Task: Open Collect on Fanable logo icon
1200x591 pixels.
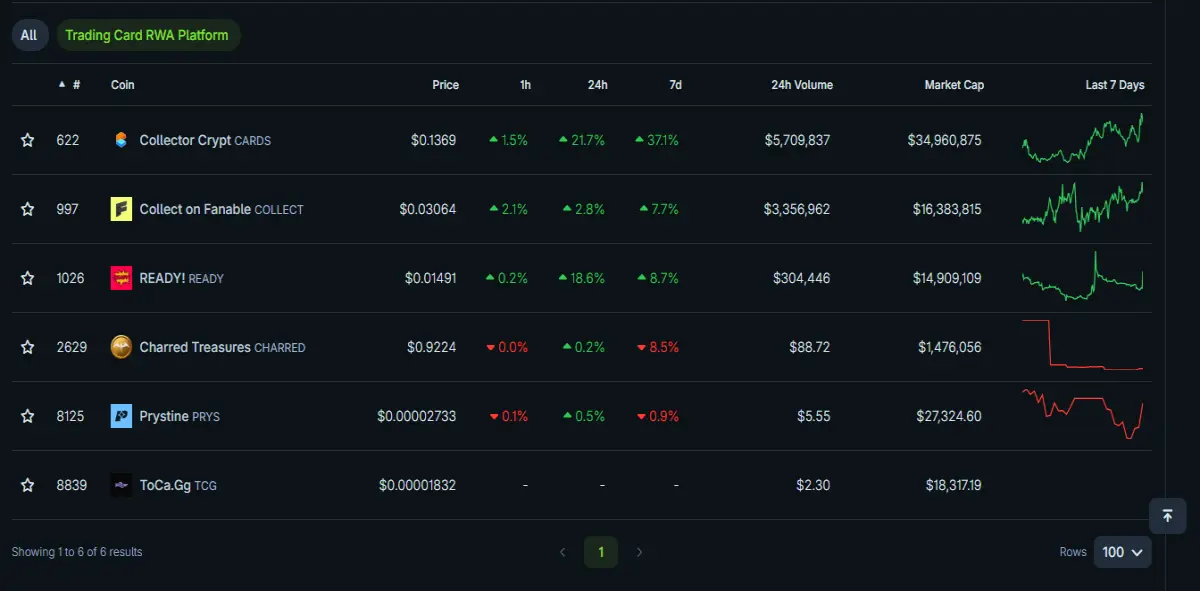Action: (x=121, y=210)
